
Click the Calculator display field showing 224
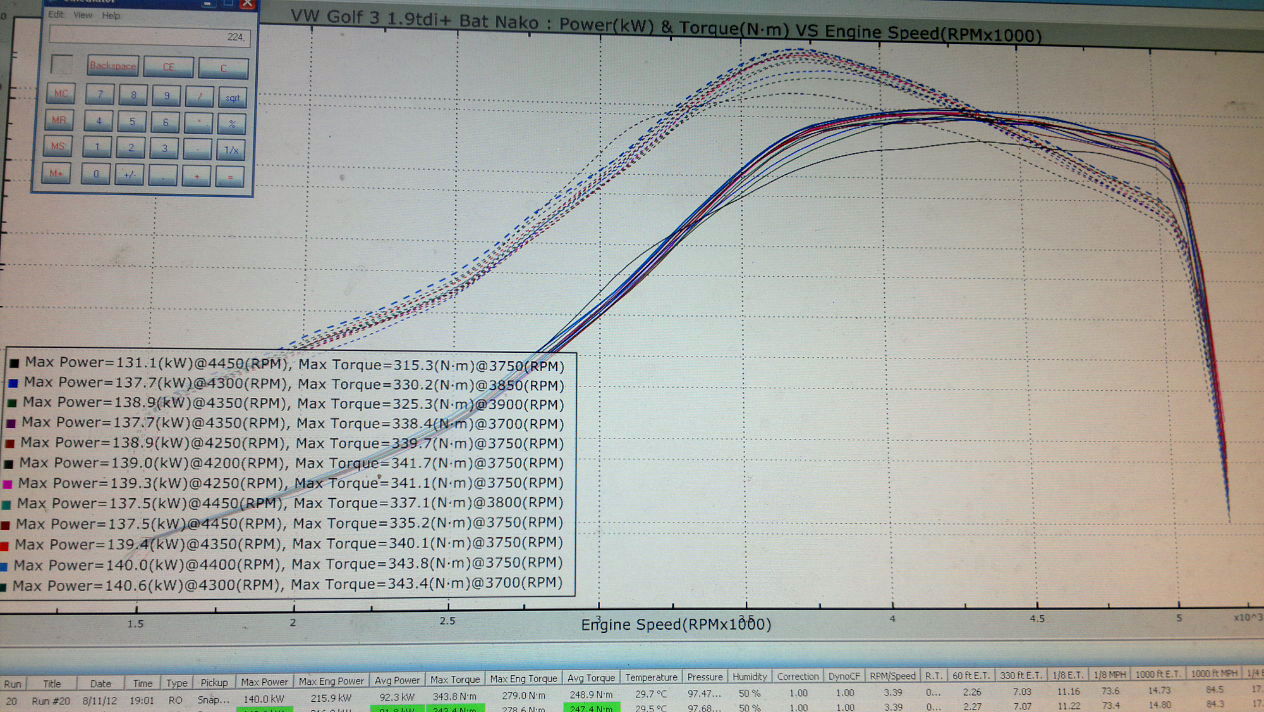point(150,37)
